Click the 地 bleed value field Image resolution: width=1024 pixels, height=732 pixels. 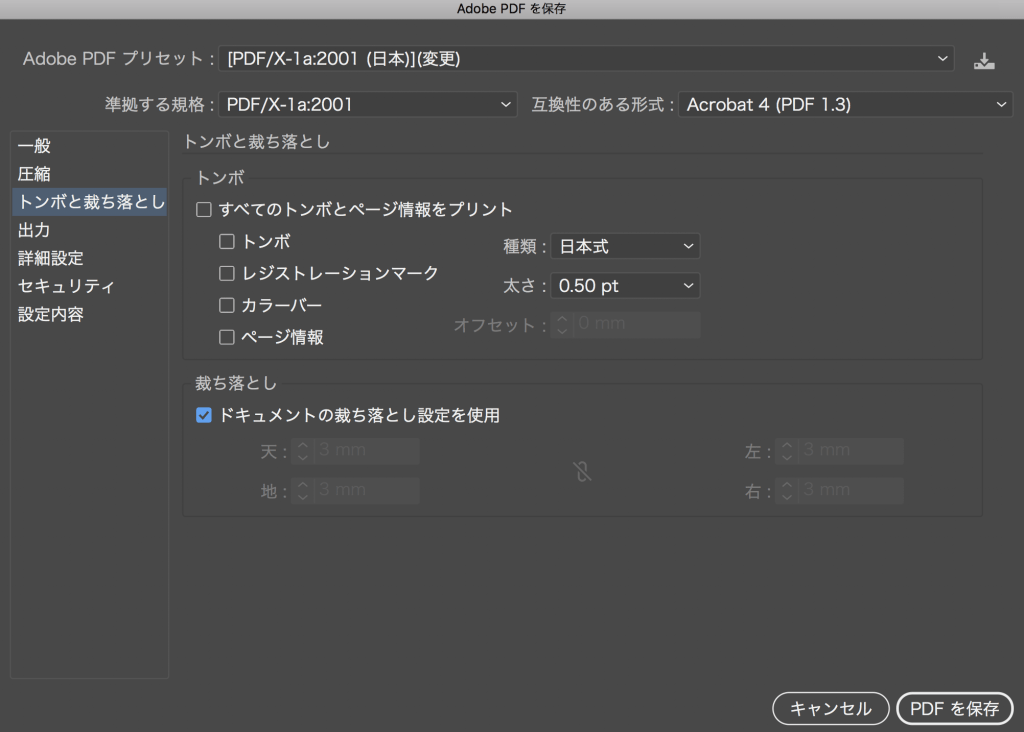click(366, 490)
